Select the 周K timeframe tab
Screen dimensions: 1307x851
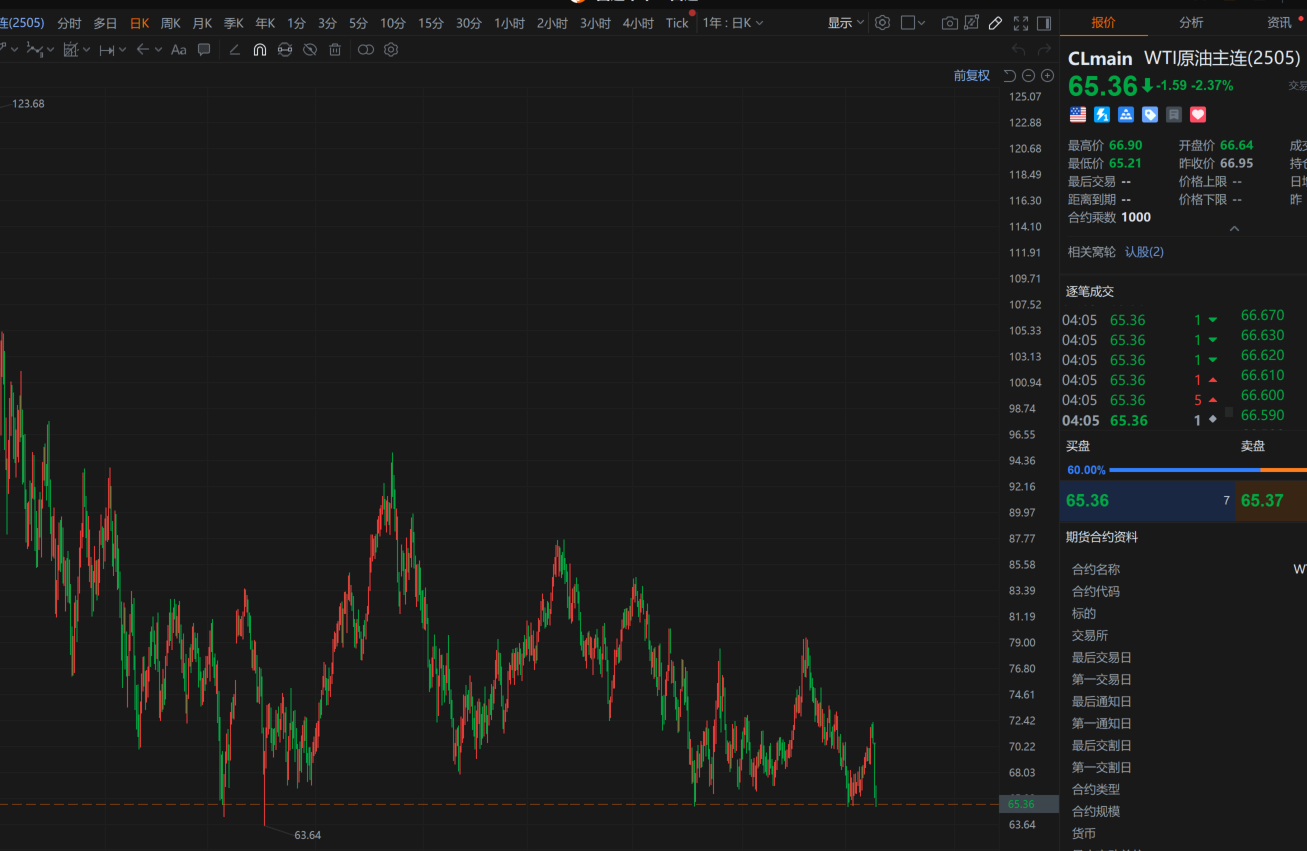[x=170, y=23]
